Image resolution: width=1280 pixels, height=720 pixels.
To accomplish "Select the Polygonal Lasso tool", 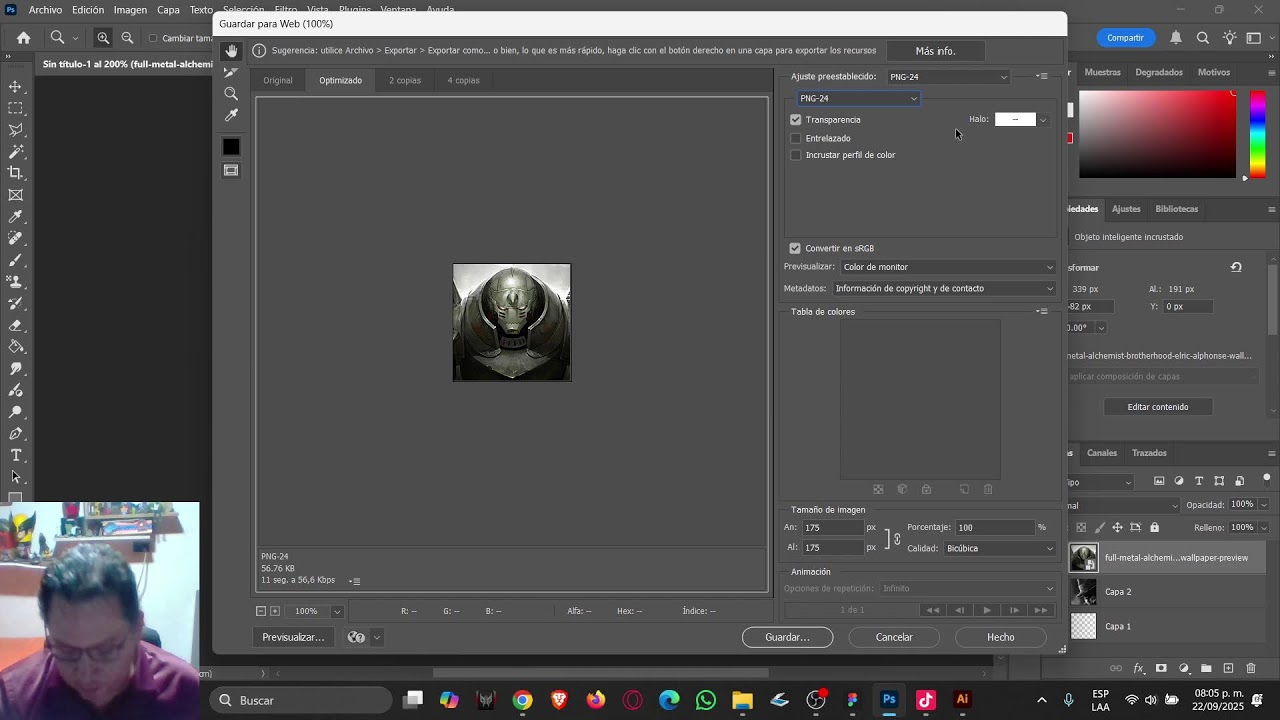I will coord(15,130).
